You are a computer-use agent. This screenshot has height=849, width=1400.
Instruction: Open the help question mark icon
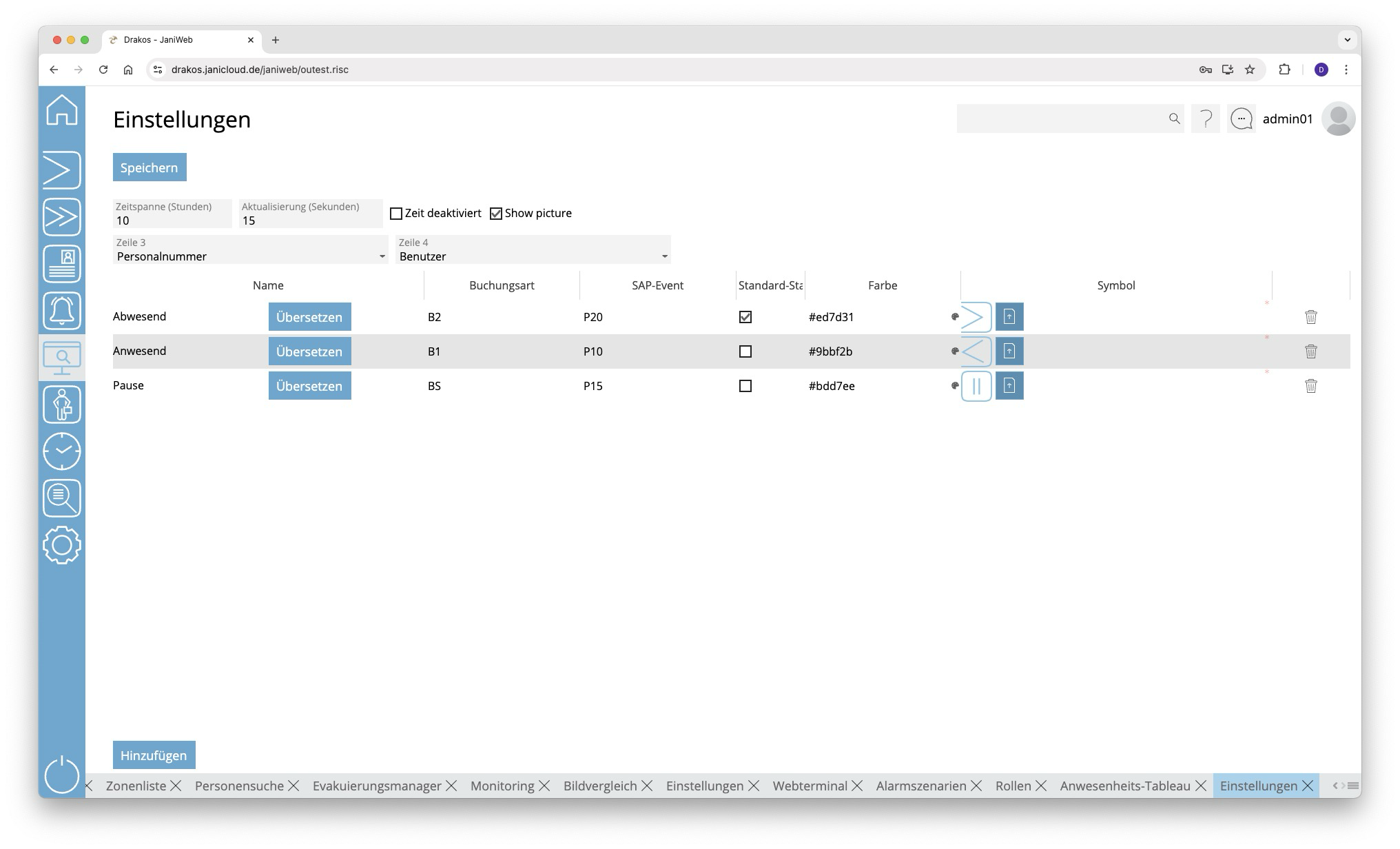(x=1206, y=119)
